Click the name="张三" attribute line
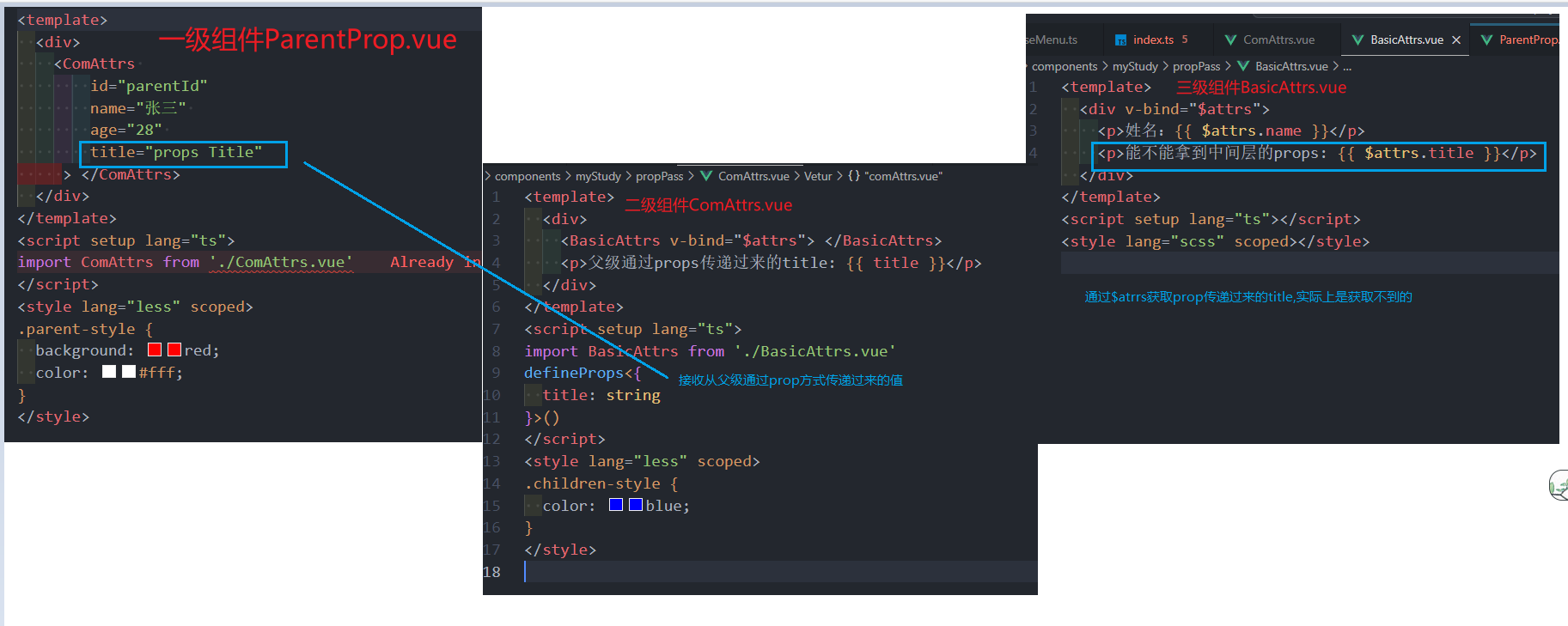Viewport: 1568px width, 626px height. pos(138,108)
